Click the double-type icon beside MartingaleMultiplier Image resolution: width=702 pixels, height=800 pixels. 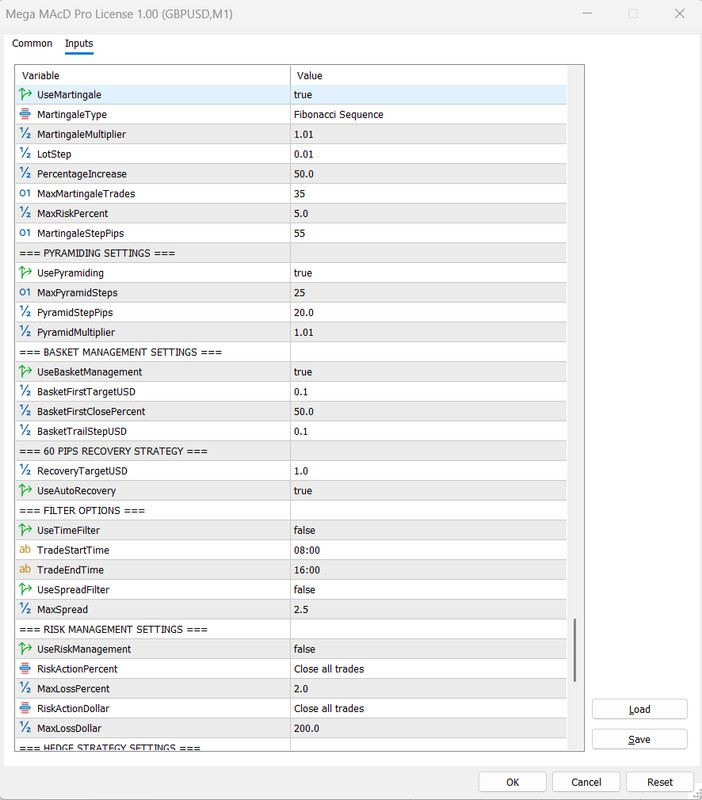click(25, 134)
